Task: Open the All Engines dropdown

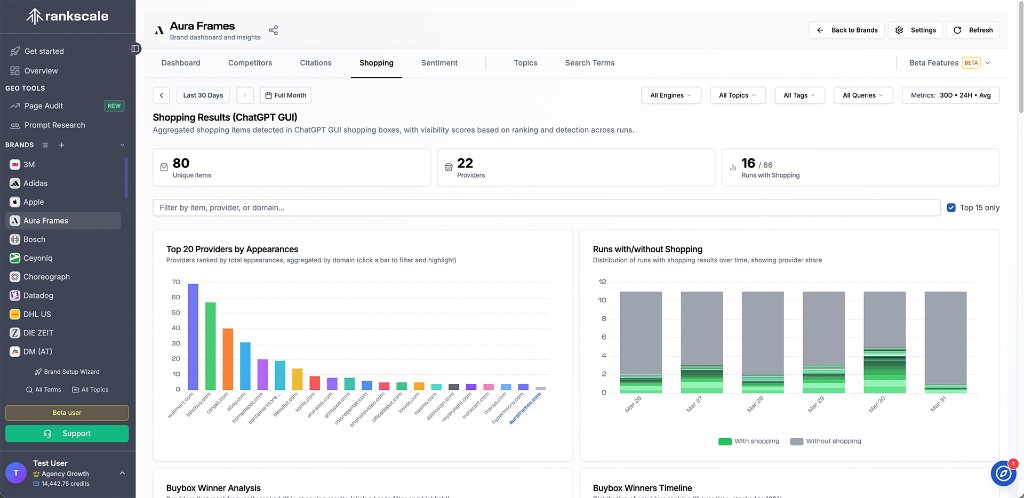Action: tap(670, 95)
